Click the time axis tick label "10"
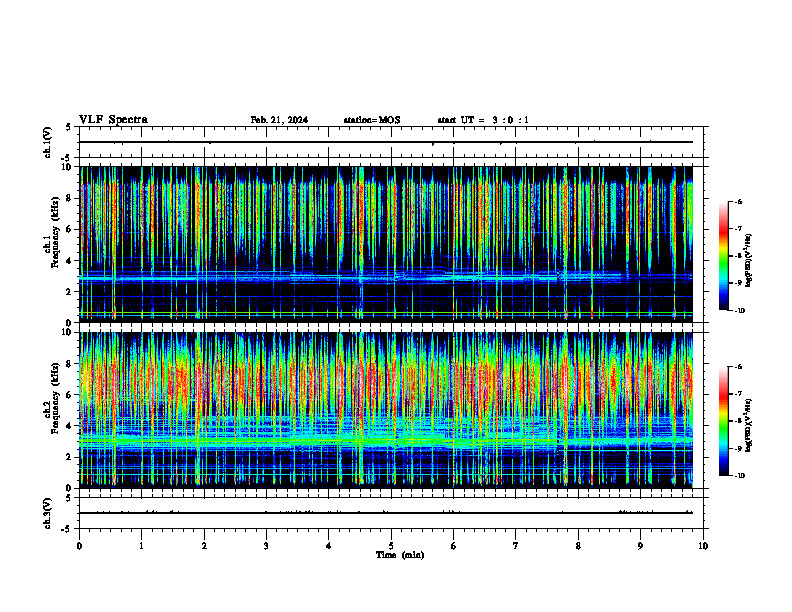Viewport: 792px width, 612px height. [x=703, y=546]
